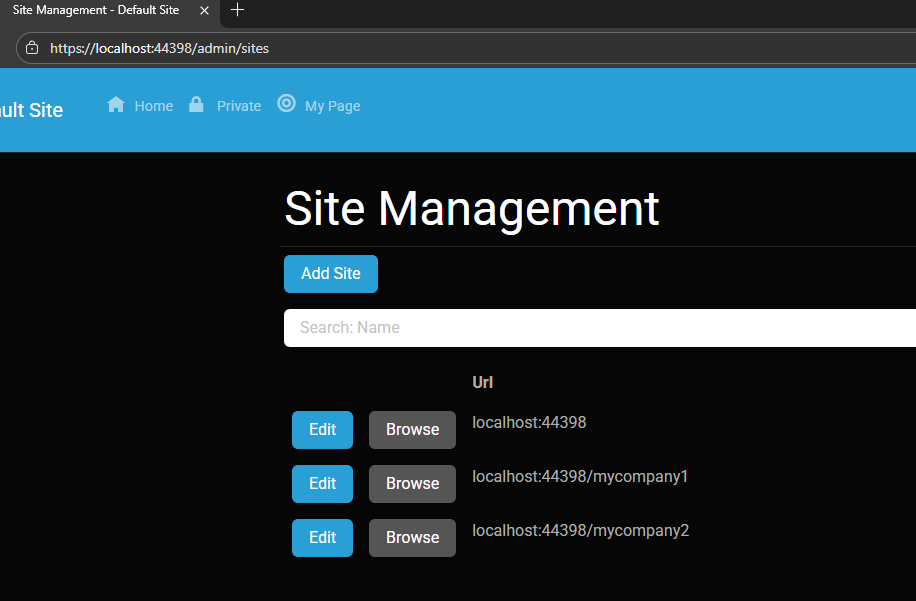Edit the mycompany2 site

(322, 538)
